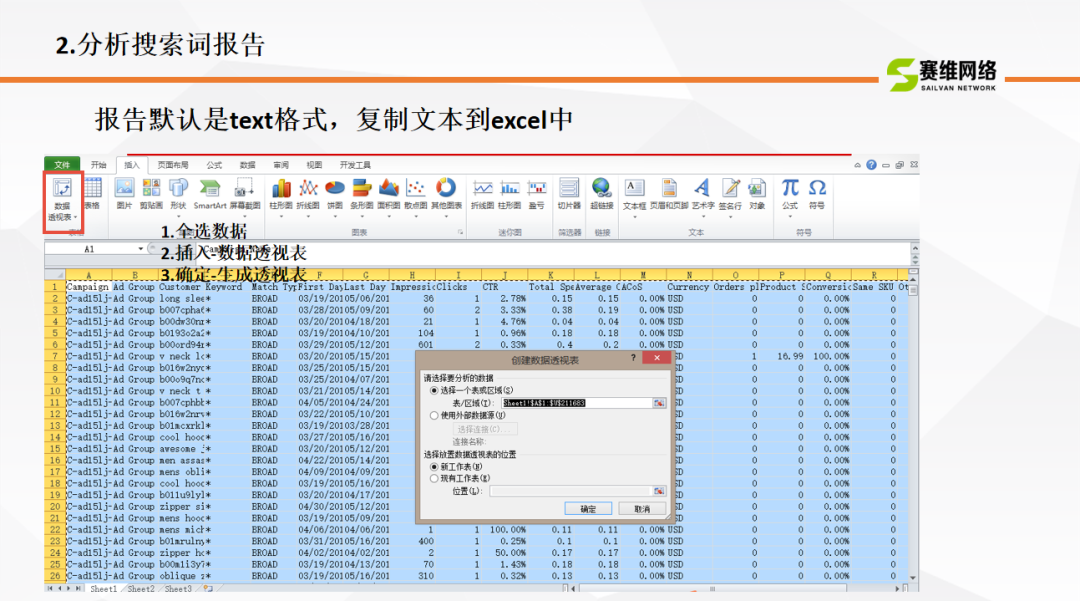The image size is (1080, 601).
Task: Click the 图片 insert picture icon
Action: click(124, 188)
